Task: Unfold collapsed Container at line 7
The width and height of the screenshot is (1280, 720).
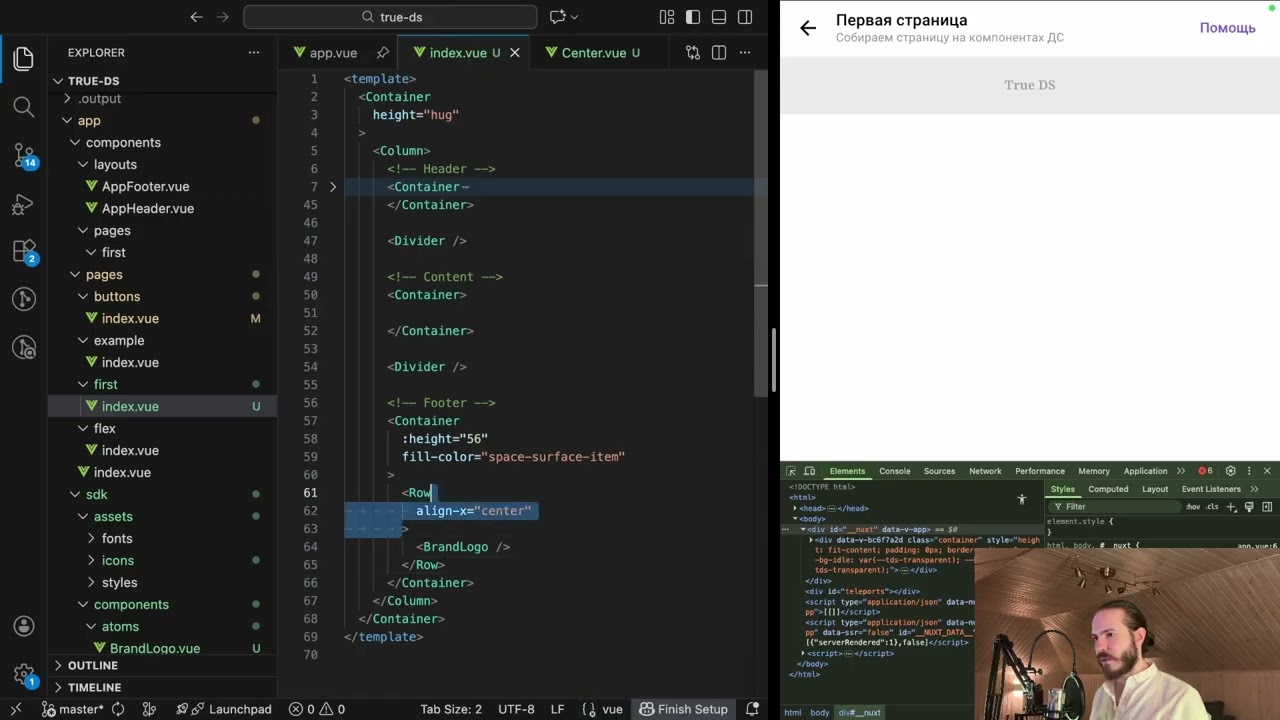Action: (333, 187)
